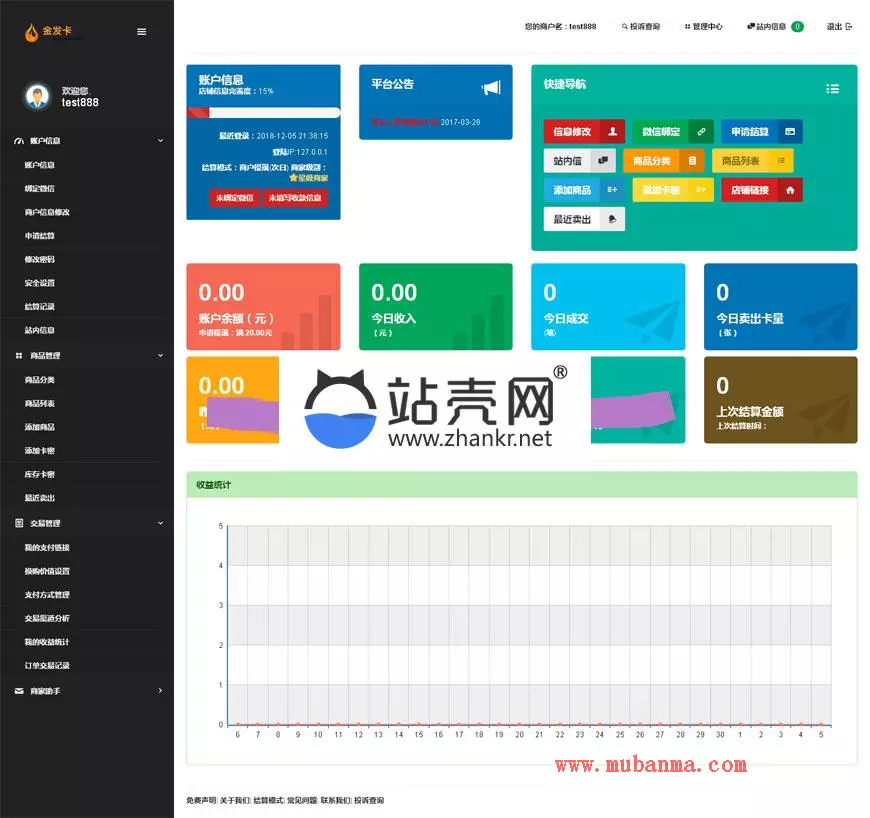Toggle the sidebar with the hamburger icon
The image size is (870, 818).
(x=141, y=31)
